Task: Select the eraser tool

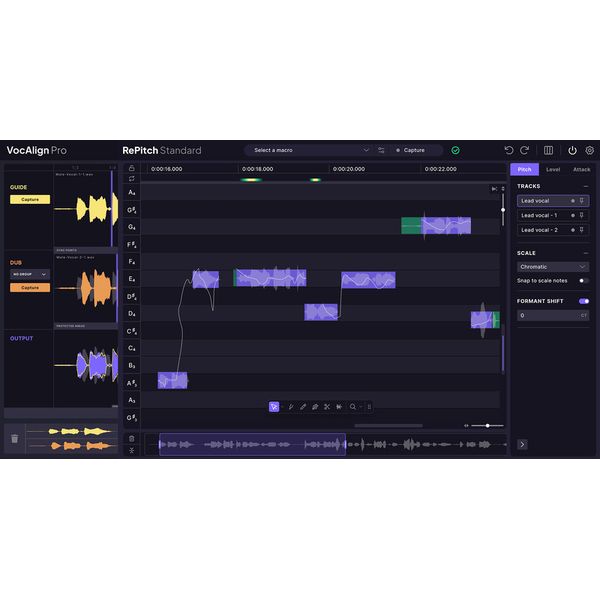Action: point(315,407)
